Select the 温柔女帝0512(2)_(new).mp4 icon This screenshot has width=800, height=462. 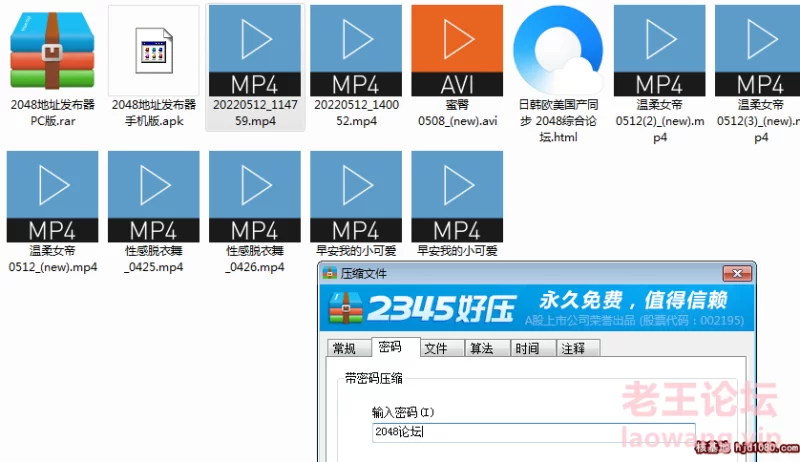(x=660, y=50)
